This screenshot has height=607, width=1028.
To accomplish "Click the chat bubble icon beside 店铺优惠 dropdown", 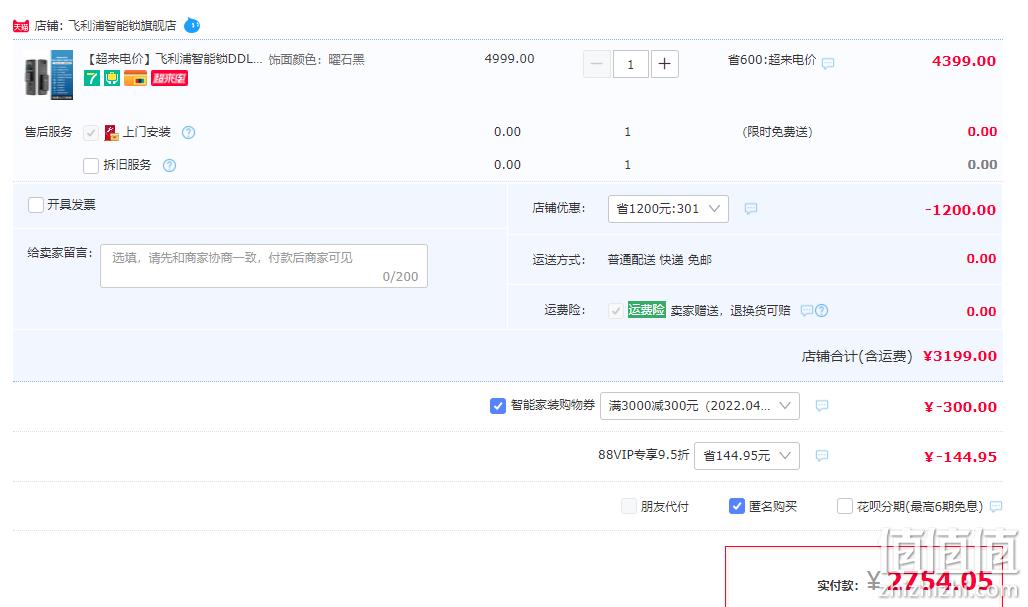I will pyautogui.click(x=751, y=208).
